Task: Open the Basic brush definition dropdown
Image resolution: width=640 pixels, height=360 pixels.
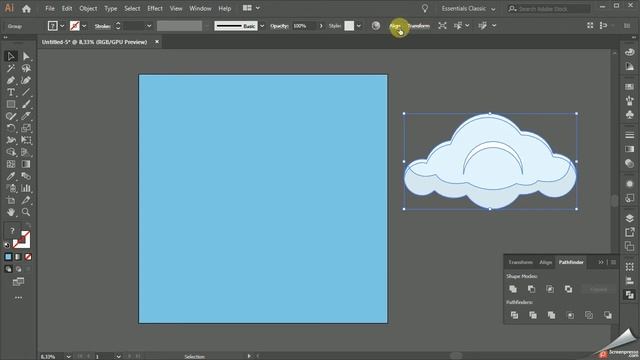Action: [262, 26]
